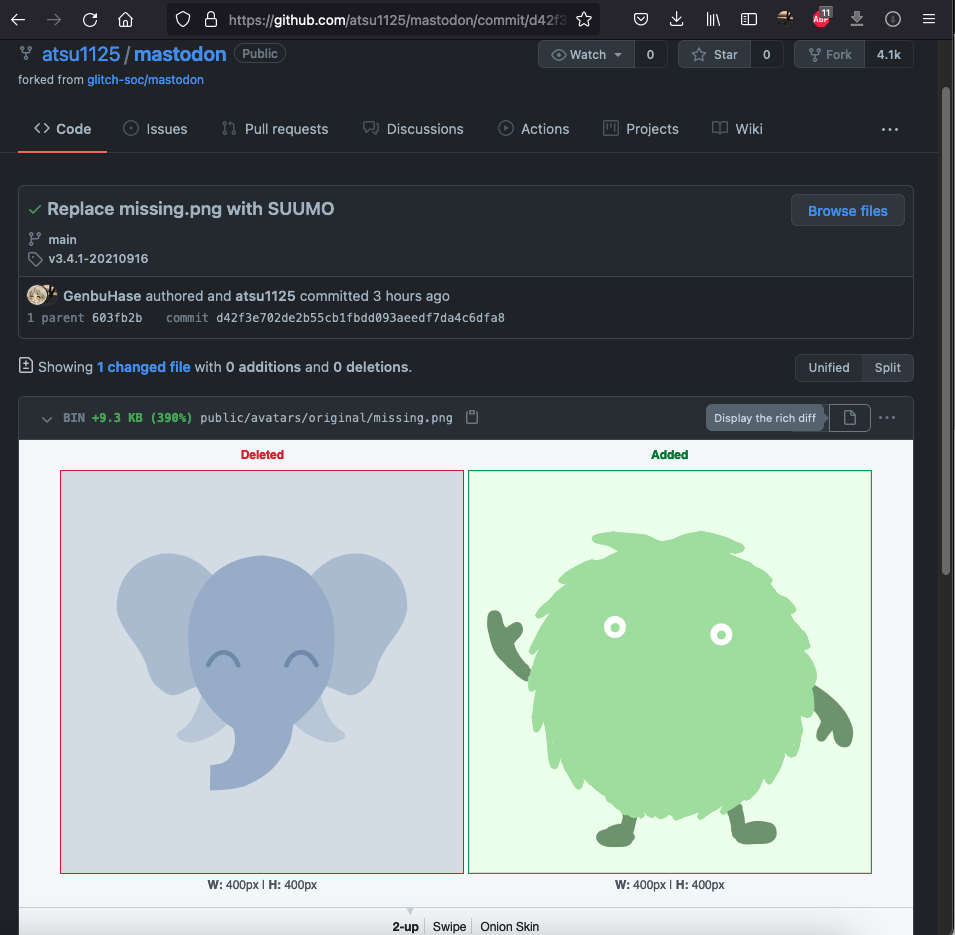Select Onion Skin image comparison mode
Screen dimensions: 955x935
coord(509,926)
